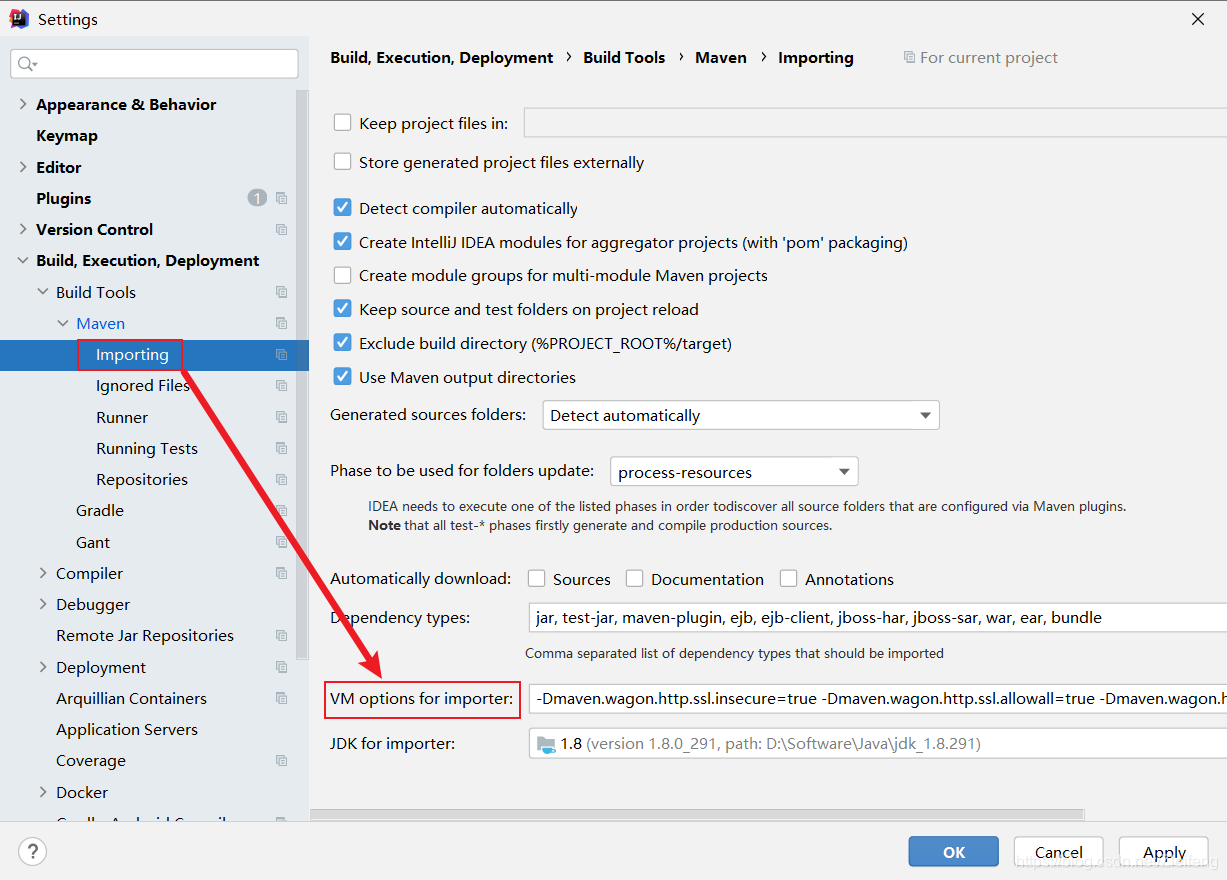The image size is (1227, 880).
Task: Expand the Compiler node
Action: pos(43,573)
